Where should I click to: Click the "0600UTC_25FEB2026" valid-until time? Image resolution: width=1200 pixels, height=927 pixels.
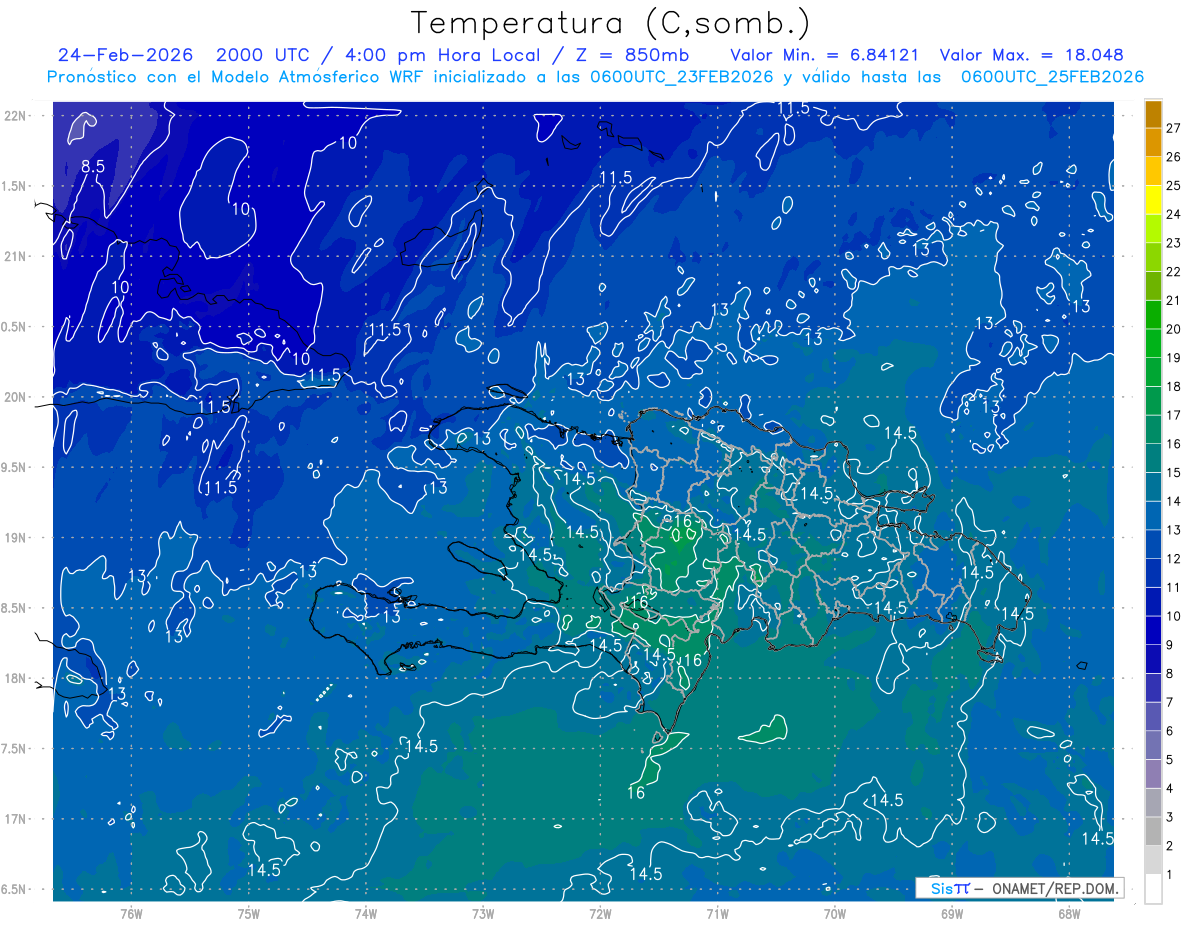tap(1052, 77)
